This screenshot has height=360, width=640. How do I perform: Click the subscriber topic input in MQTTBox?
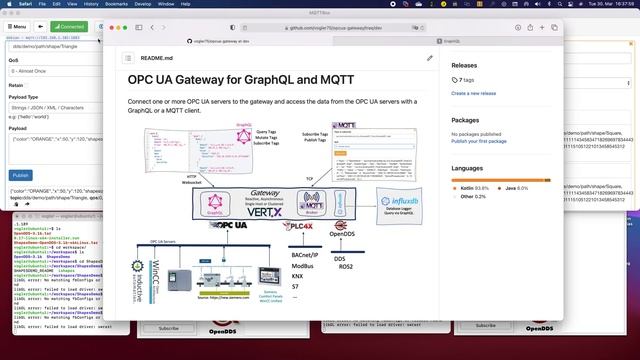point(597,58)
